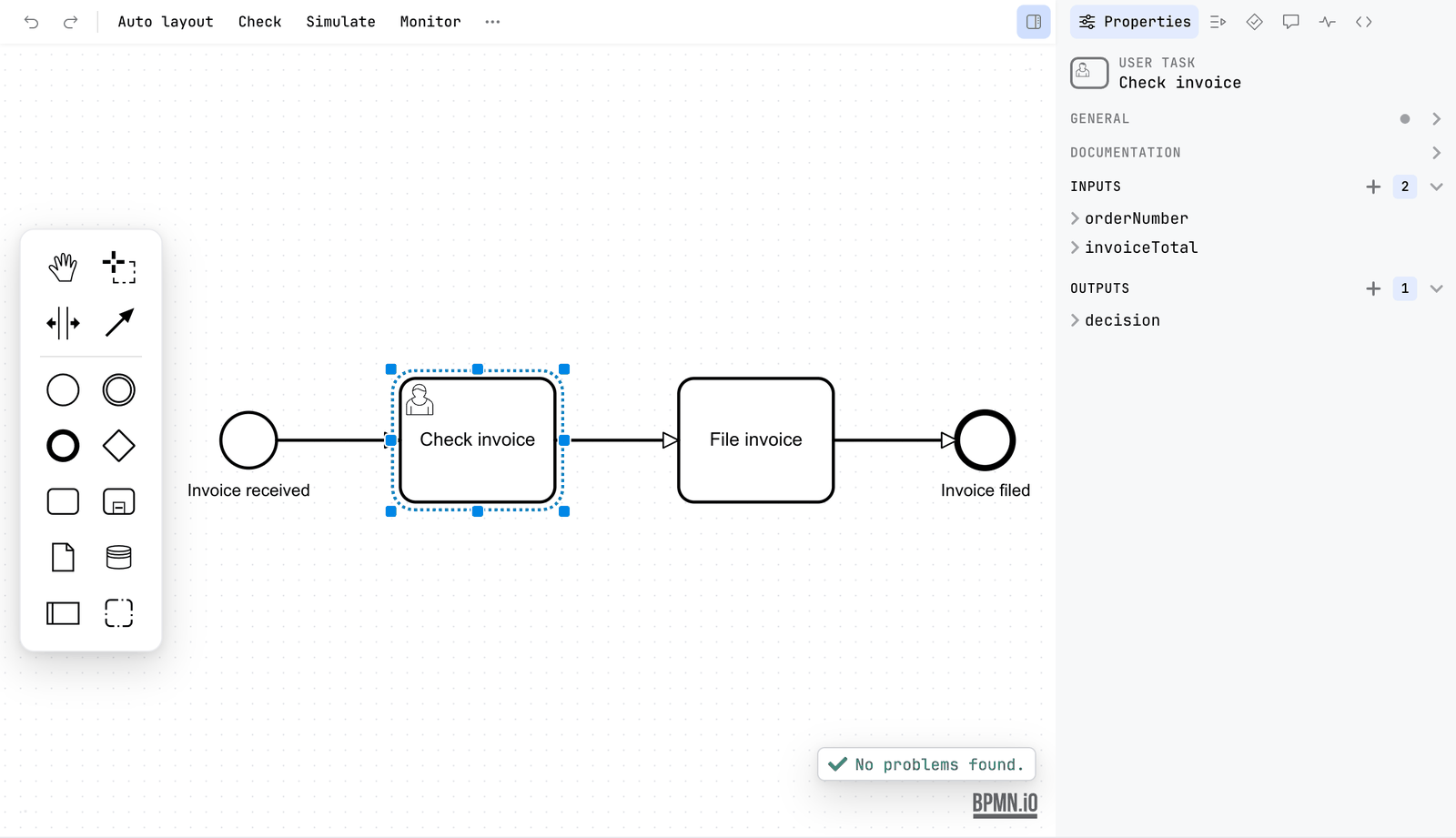The width and height of the screenshot is (1456, 838).
Task: Create a pool/participant from palette
Action: tap(63, 613)
